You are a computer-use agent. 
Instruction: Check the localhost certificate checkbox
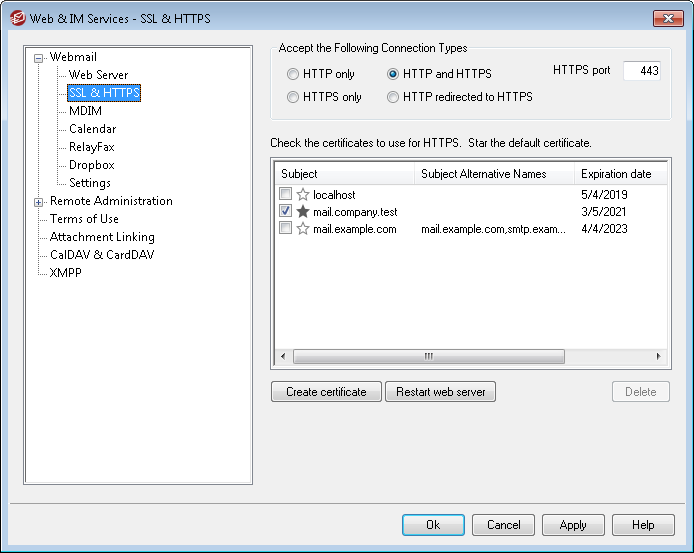pyautogui.click(x=286, y=194)
